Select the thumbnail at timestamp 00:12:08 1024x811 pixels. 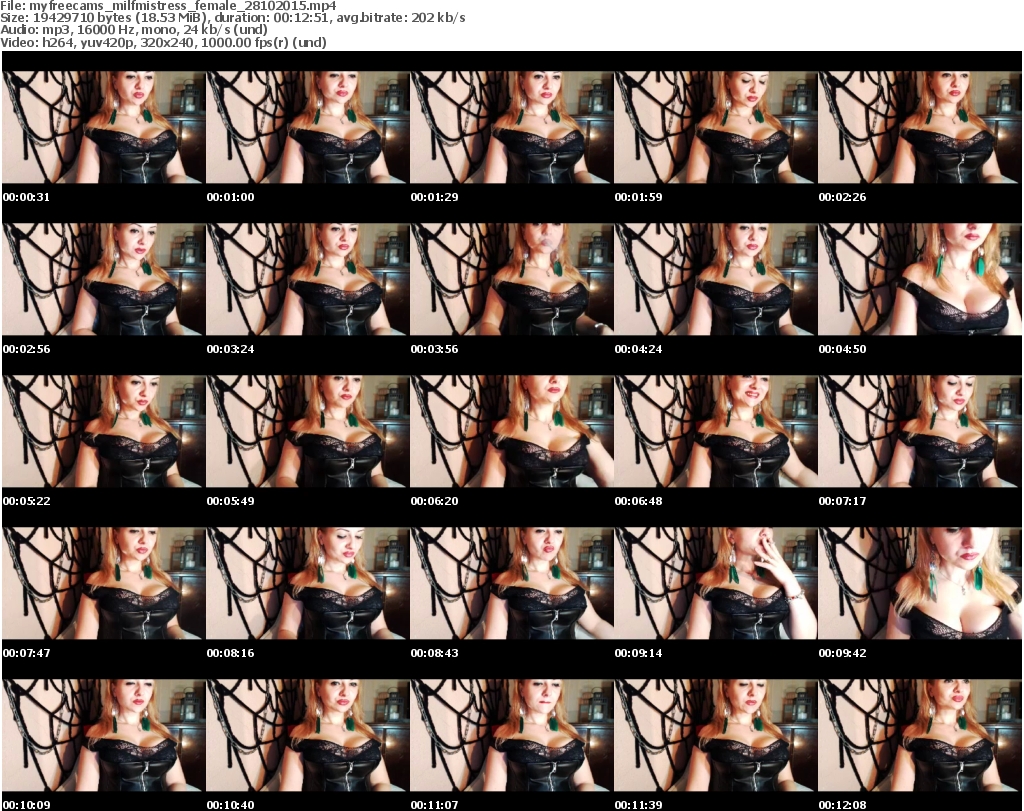tap(920, 735)
